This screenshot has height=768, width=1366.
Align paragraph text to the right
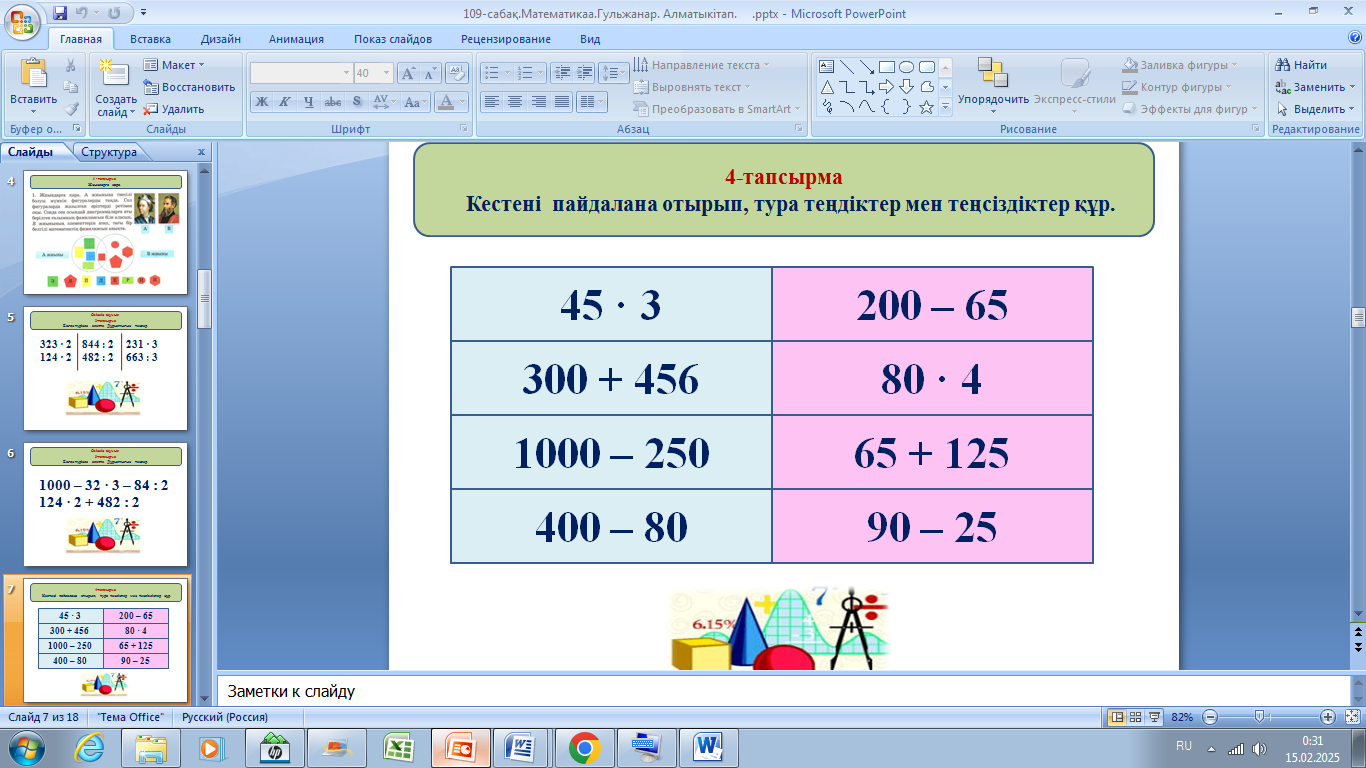(x=539, y=102)
